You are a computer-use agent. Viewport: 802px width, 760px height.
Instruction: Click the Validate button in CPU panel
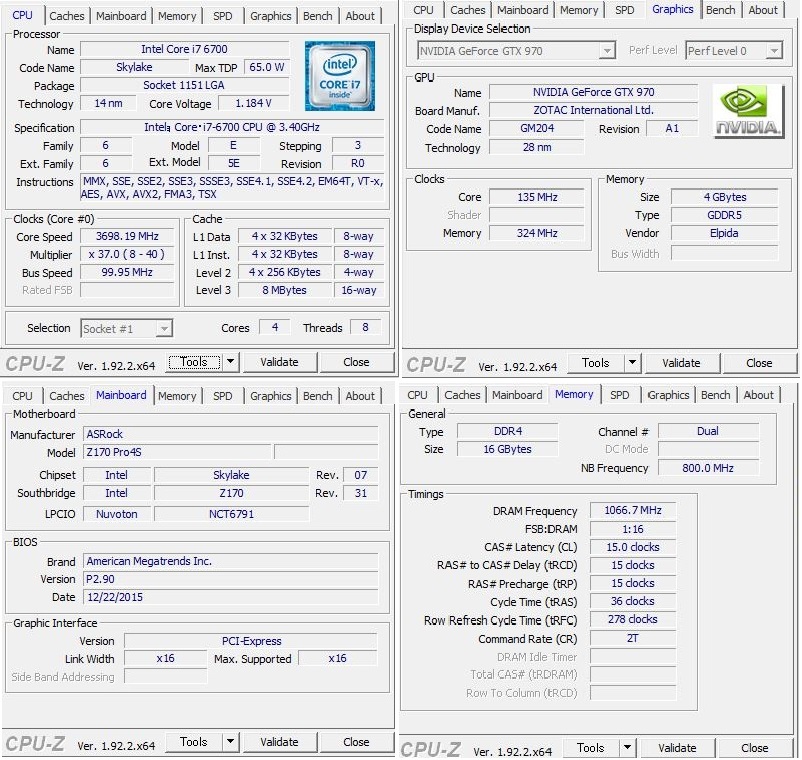click(x=279, y=361)
